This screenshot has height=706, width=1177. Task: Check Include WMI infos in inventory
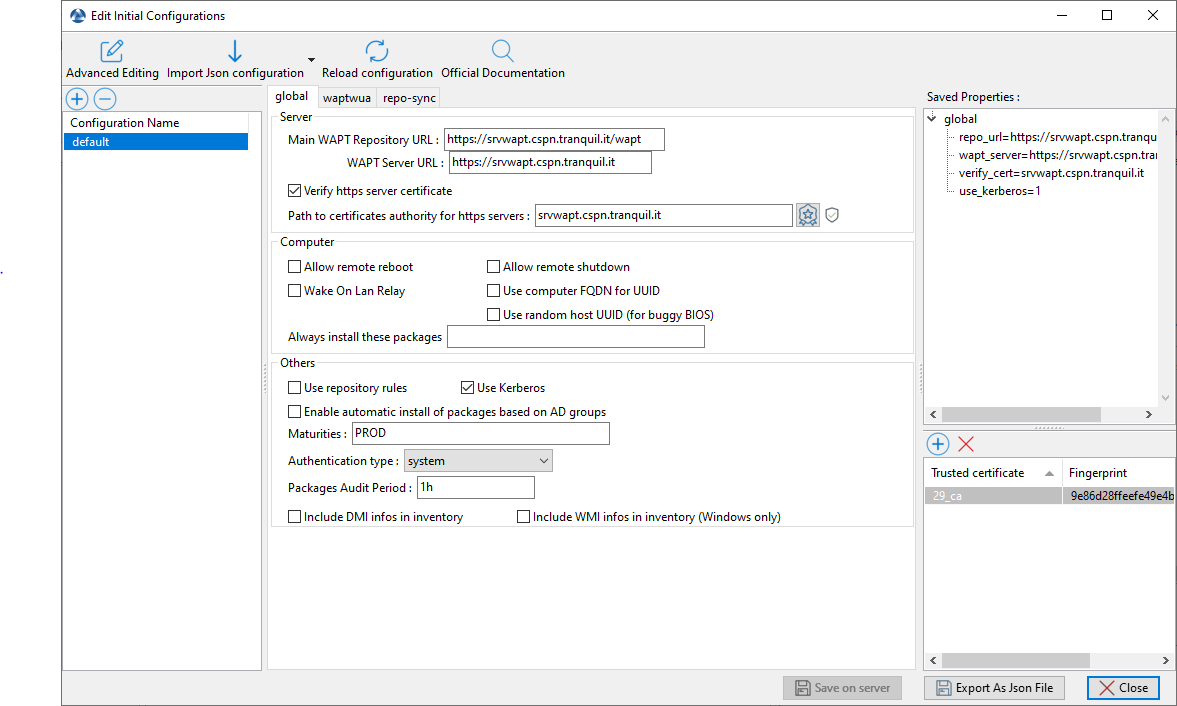[x=523, y=517]
